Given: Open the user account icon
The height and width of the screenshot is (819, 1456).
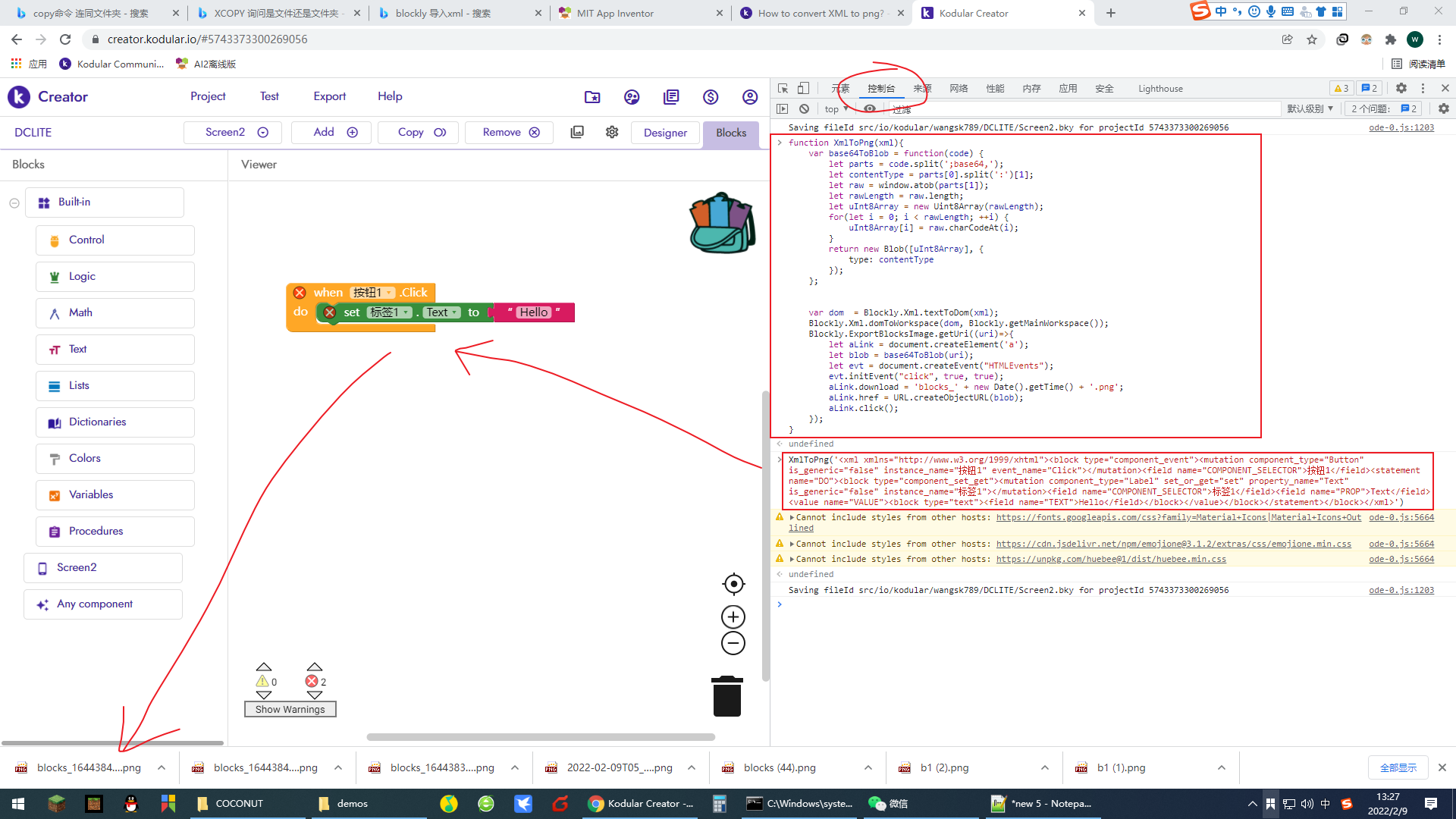Looking at the screenshot, I should pos(750,96).
